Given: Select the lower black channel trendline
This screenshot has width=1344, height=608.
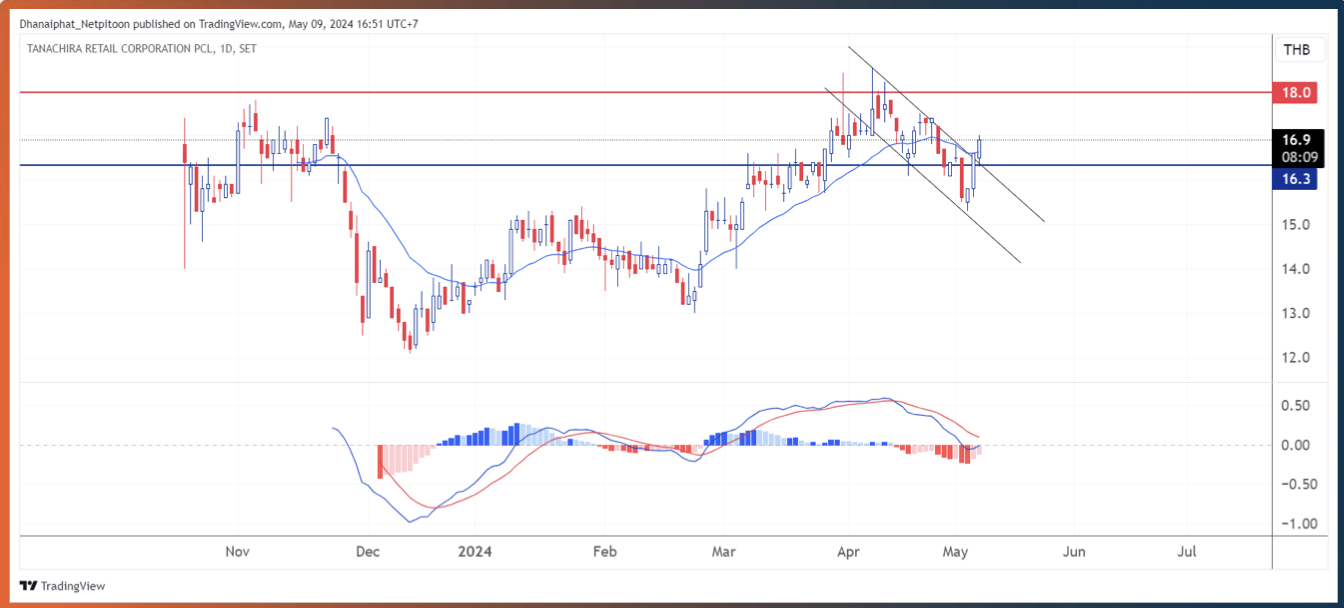Looking at the screenshot, I should coord(922,175).
